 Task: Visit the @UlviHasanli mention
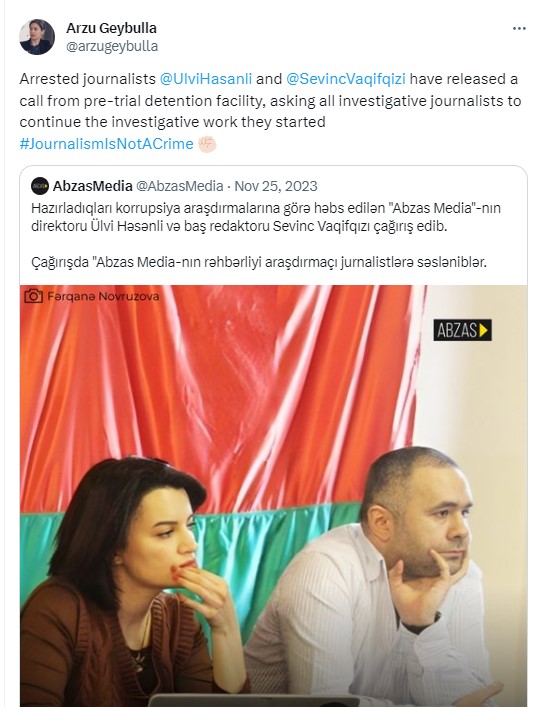206,79
